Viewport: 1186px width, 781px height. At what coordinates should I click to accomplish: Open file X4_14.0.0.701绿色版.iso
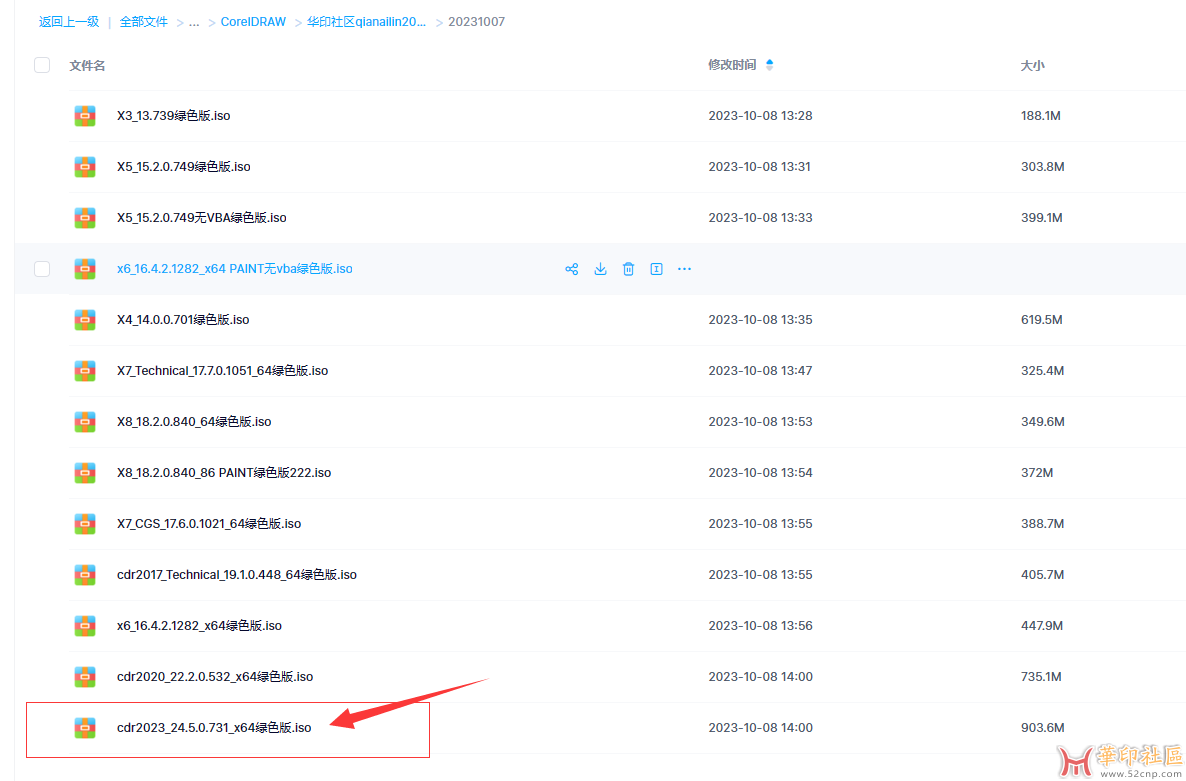[183, 320]
